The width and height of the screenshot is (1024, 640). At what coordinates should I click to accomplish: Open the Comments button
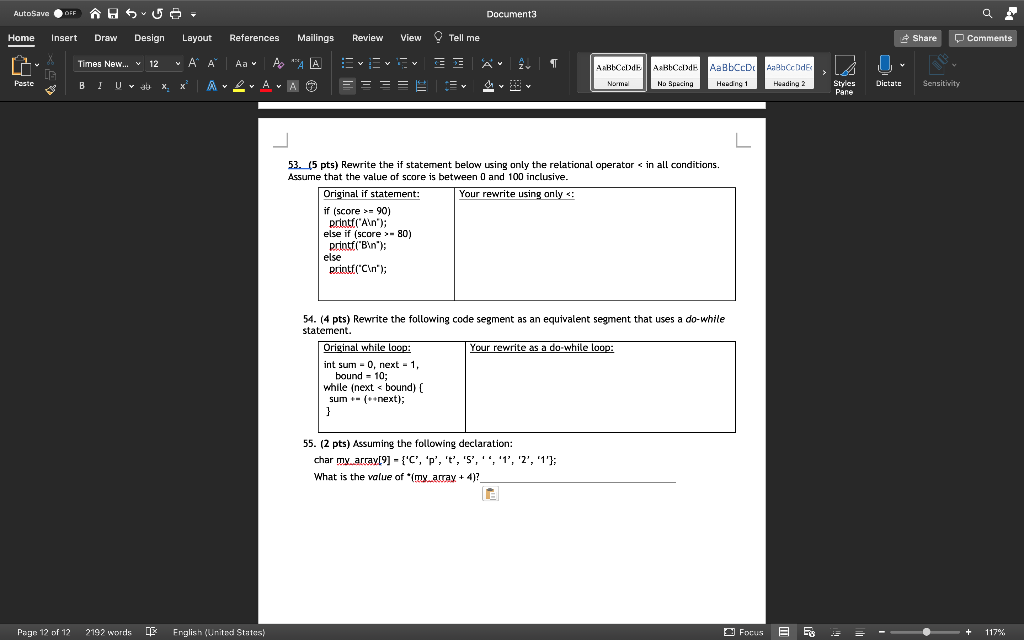(x=983, y=38)
